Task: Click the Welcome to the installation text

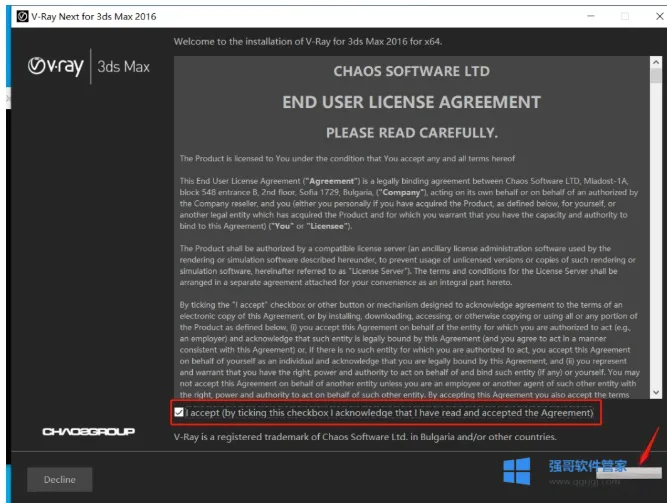Action: pyautogui.click(x=308, y=42)
